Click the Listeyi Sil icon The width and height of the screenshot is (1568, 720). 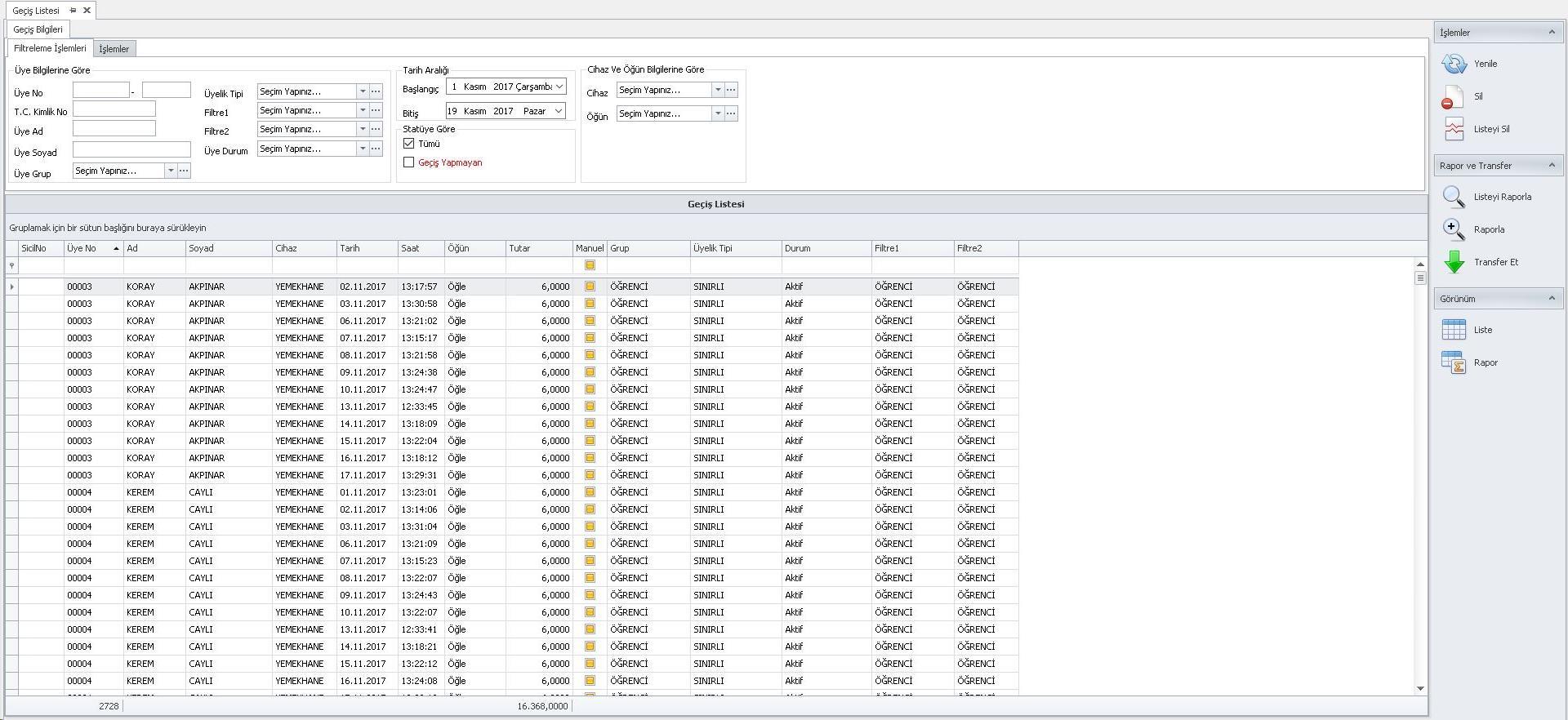[x=1454, y=129]
